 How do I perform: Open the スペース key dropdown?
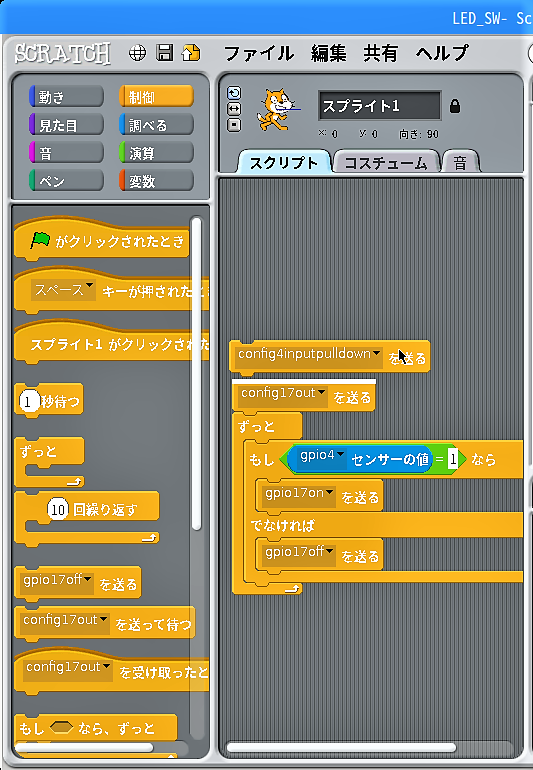[89, 285]
